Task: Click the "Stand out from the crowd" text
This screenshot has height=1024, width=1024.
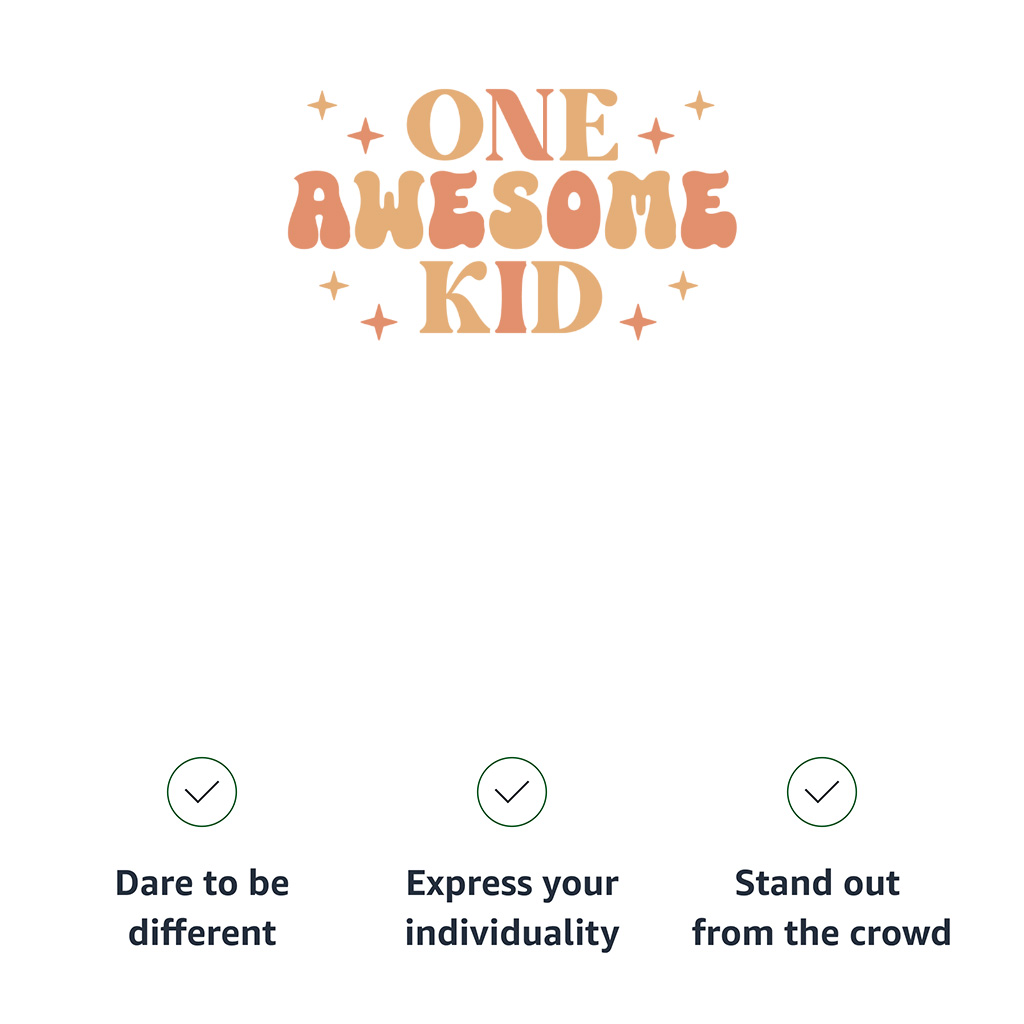Action: pyautogui.click(x=821, y=908)
